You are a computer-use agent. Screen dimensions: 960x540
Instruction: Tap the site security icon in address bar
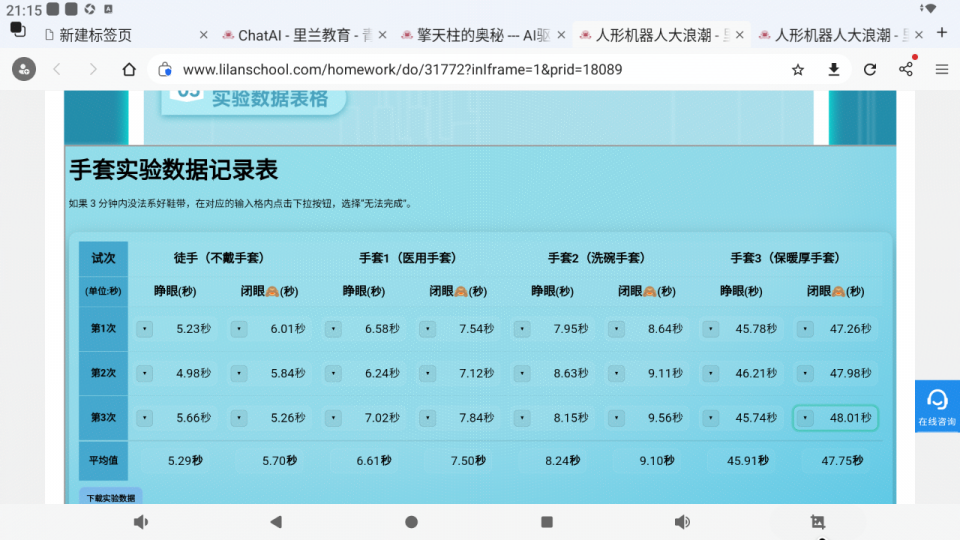click(165, 70)
